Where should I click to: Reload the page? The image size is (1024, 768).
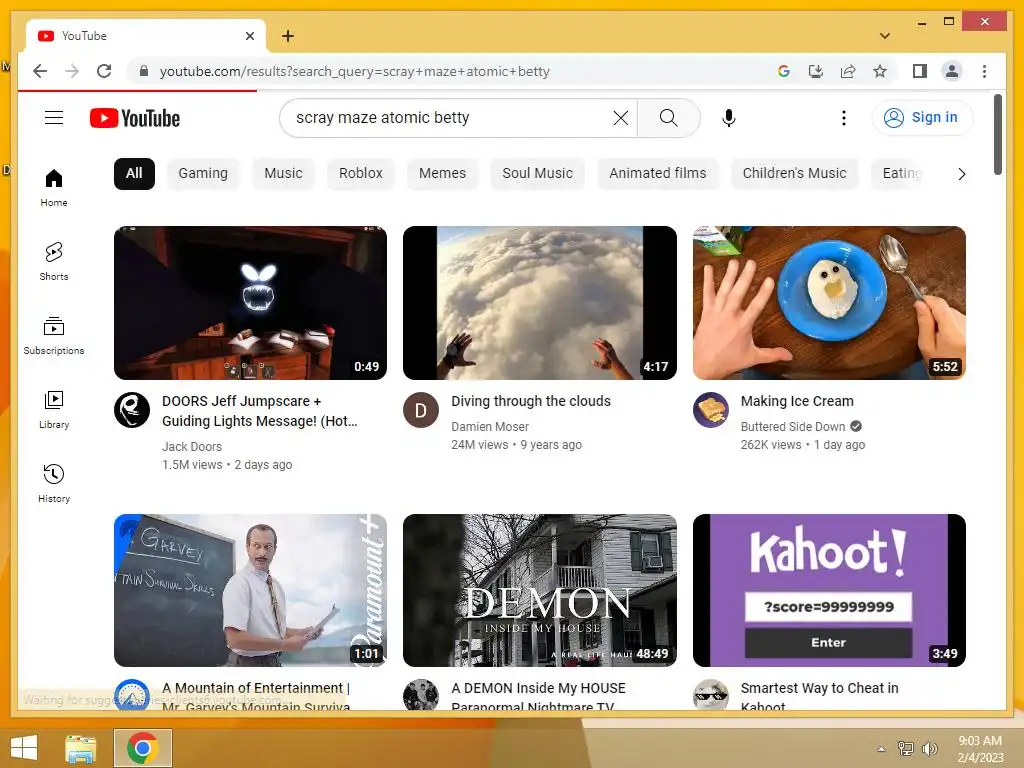pos(104,71)
